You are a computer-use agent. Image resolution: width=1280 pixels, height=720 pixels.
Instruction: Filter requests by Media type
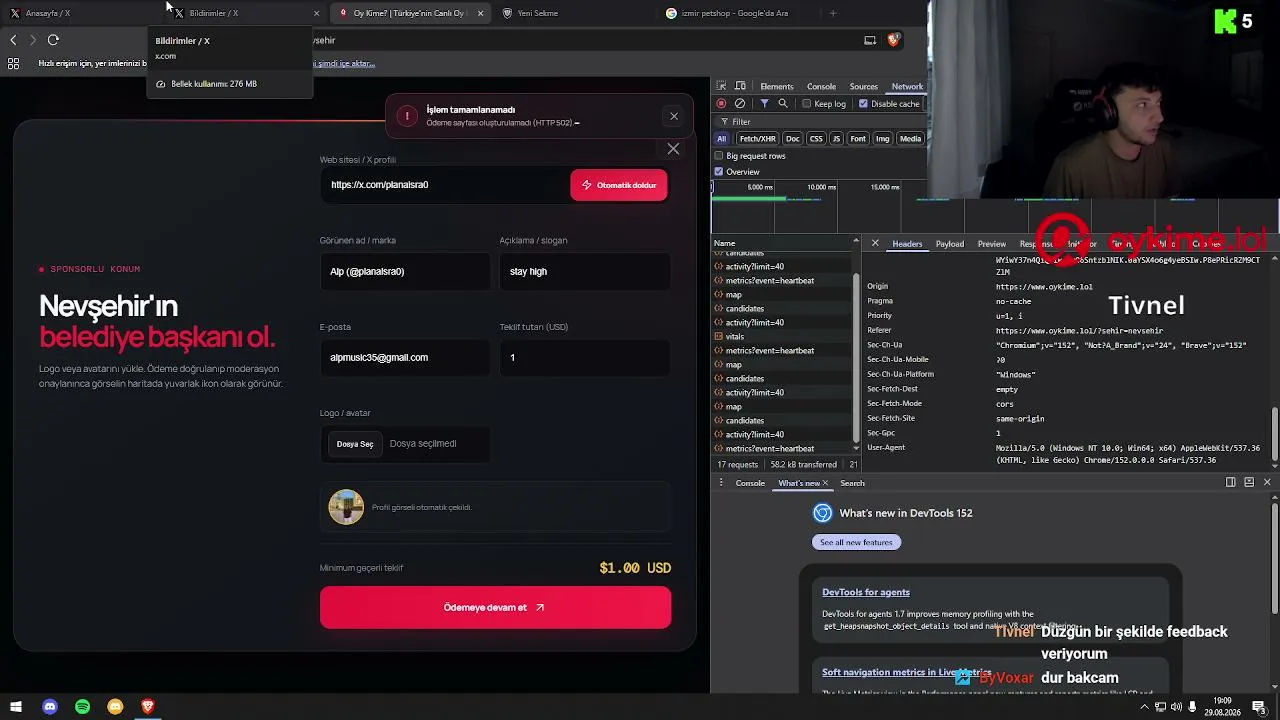(x=910, y=139)
